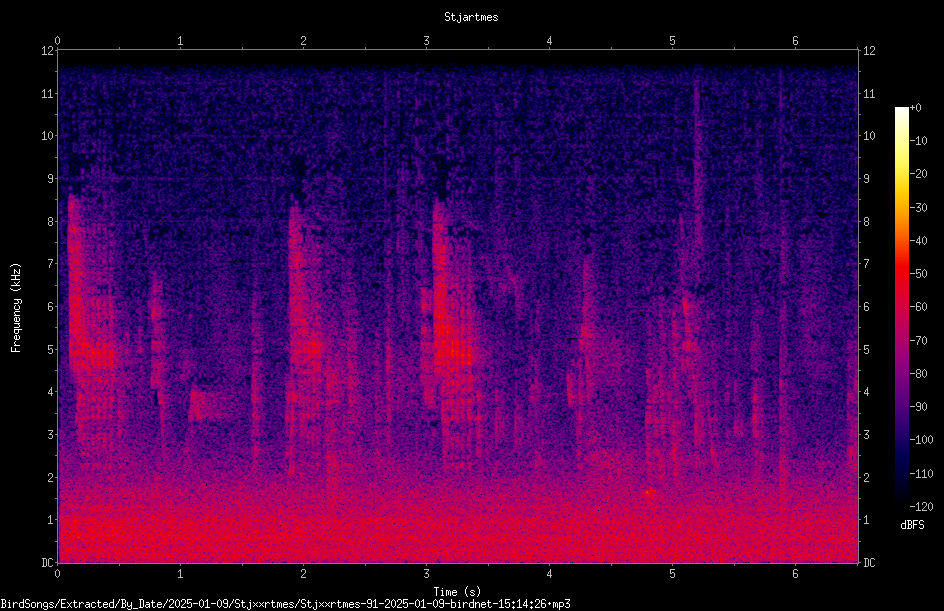944x611 pixels.
Task: Click the Stjartmes title text
Action: tap(471, 17)
